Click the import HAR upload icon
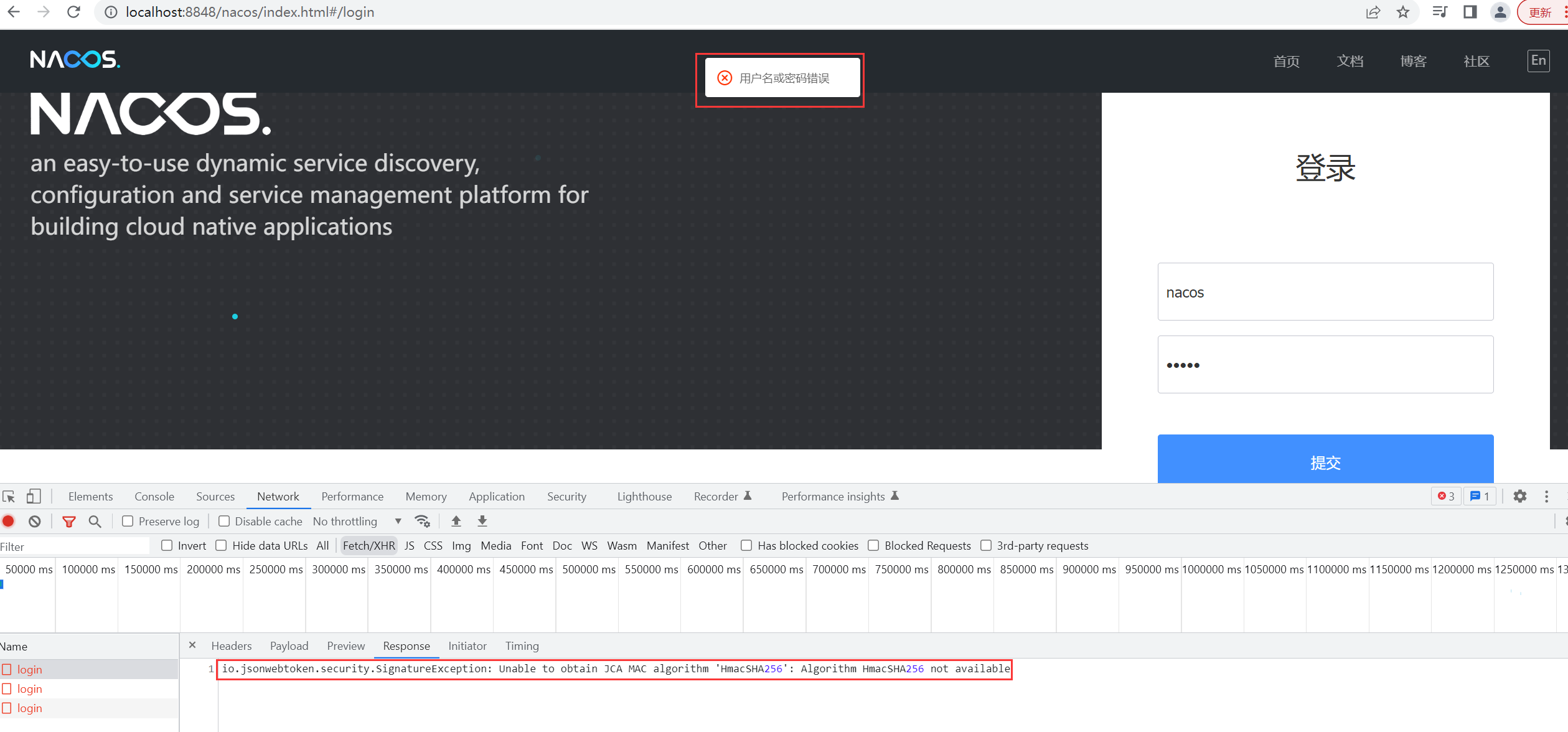 click(x=456, y=521)
